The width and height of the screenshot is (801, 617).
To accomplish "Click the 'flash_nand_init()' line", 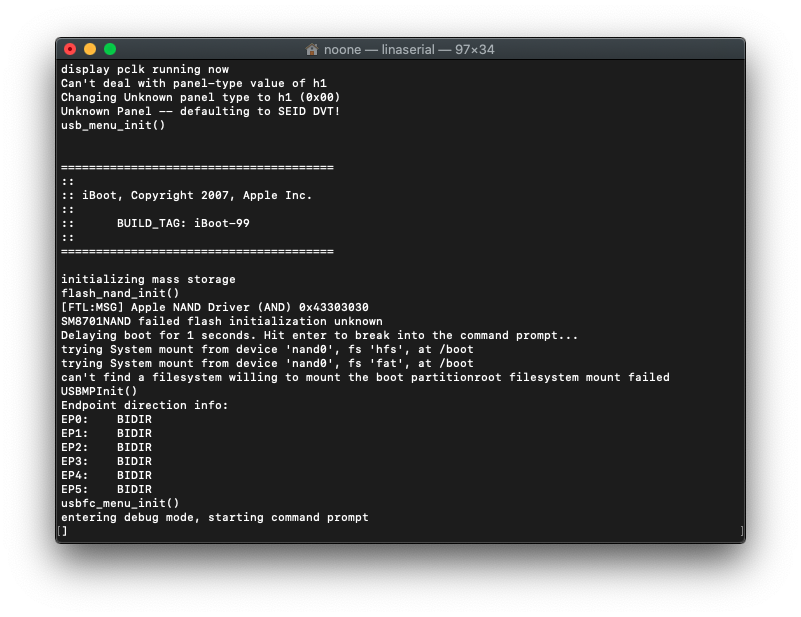I will pyautogui.click(x=120, y=293).
